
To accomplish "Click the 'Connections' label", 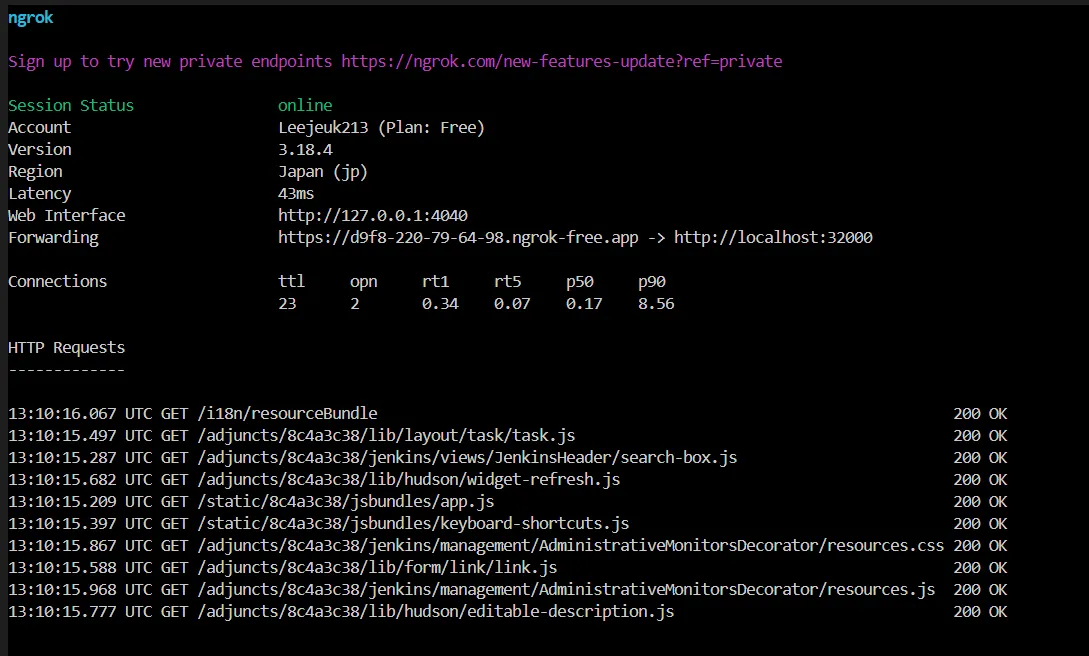I will [58, 282].
